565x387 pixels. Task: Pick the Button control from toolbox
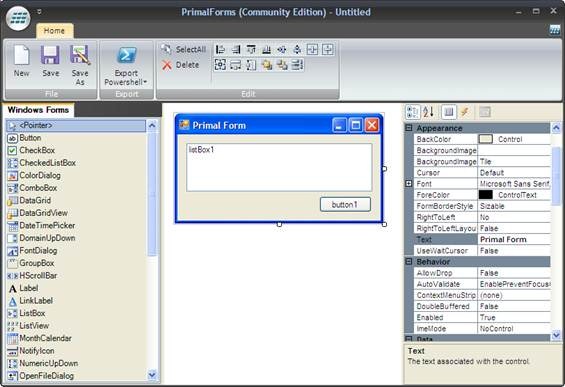point(76,138)
